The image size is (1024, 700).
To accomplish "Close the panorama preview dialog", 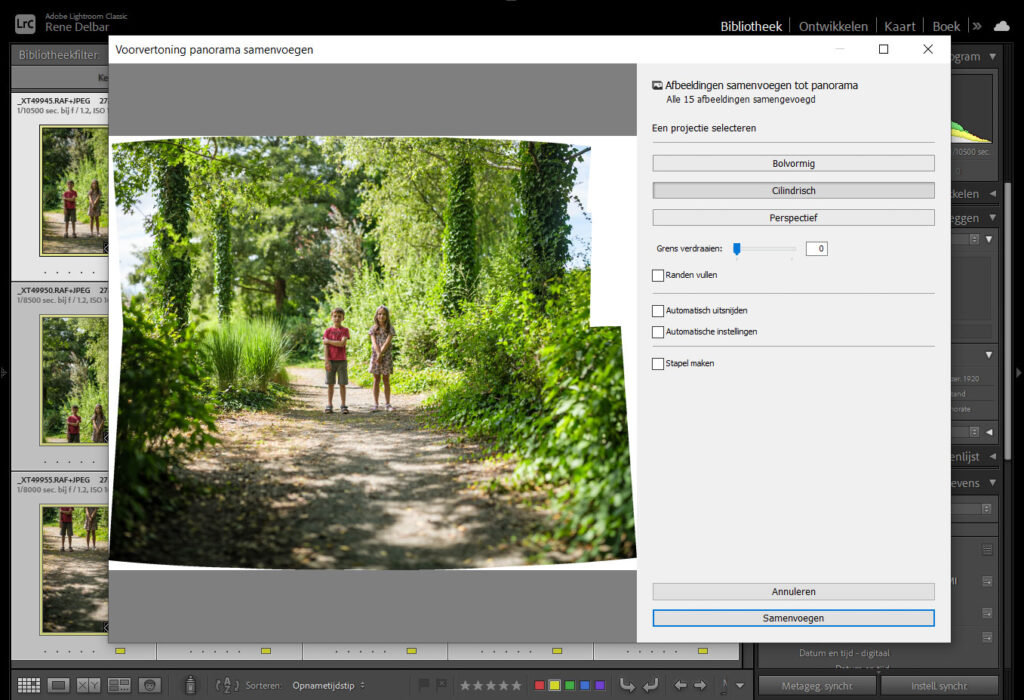I will [928, 49].
